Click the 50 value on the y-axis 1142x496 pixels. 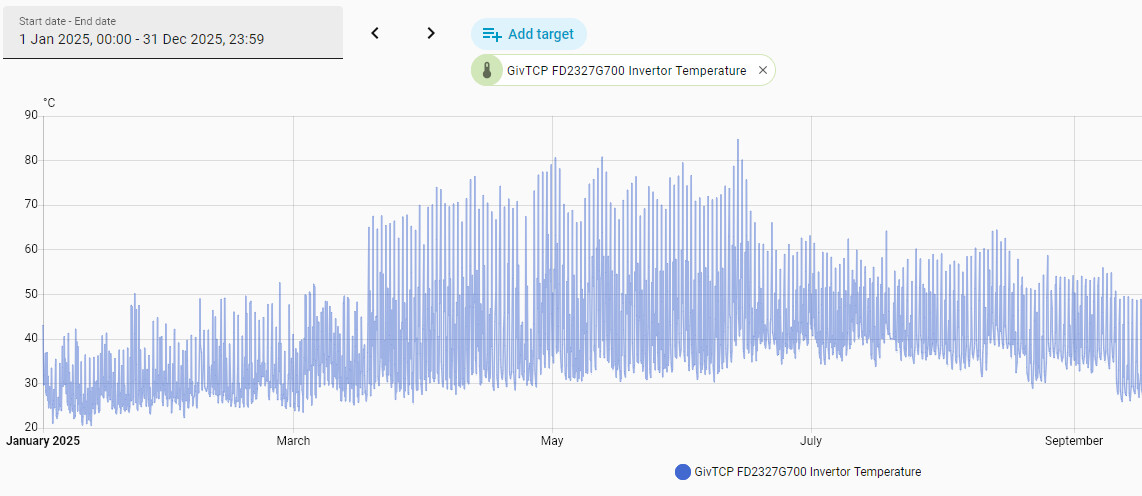[31, 294]
